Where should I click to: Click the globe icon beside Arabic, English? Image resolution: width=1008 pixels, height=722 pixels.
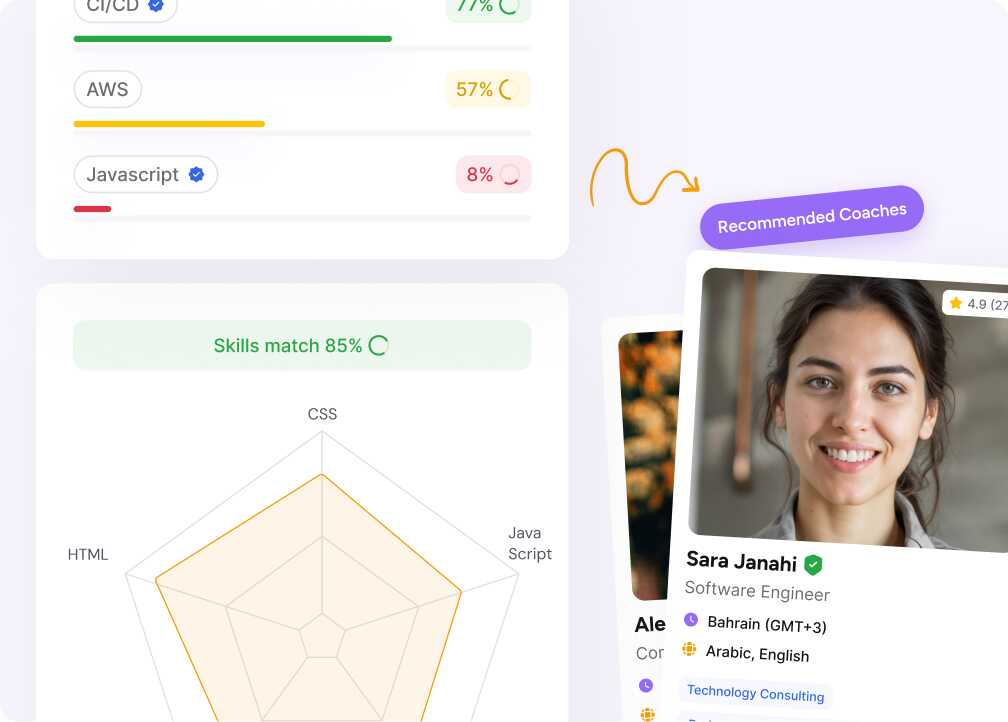click(689, 649)
